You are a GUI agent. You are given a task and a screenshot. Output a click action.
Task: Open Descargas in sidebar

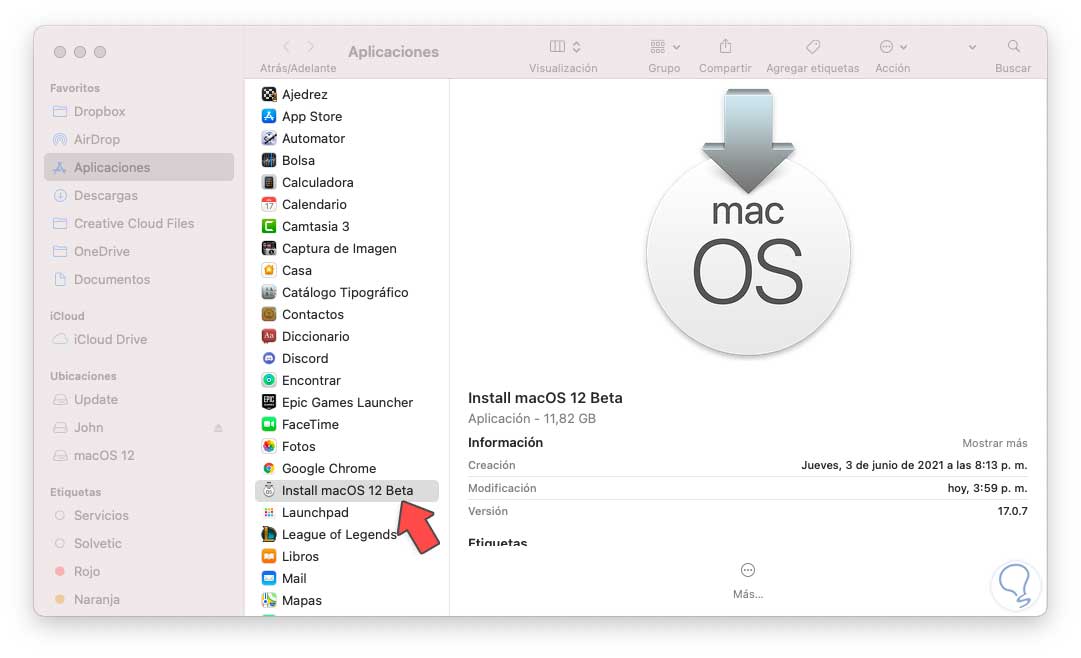pos(139,195)
